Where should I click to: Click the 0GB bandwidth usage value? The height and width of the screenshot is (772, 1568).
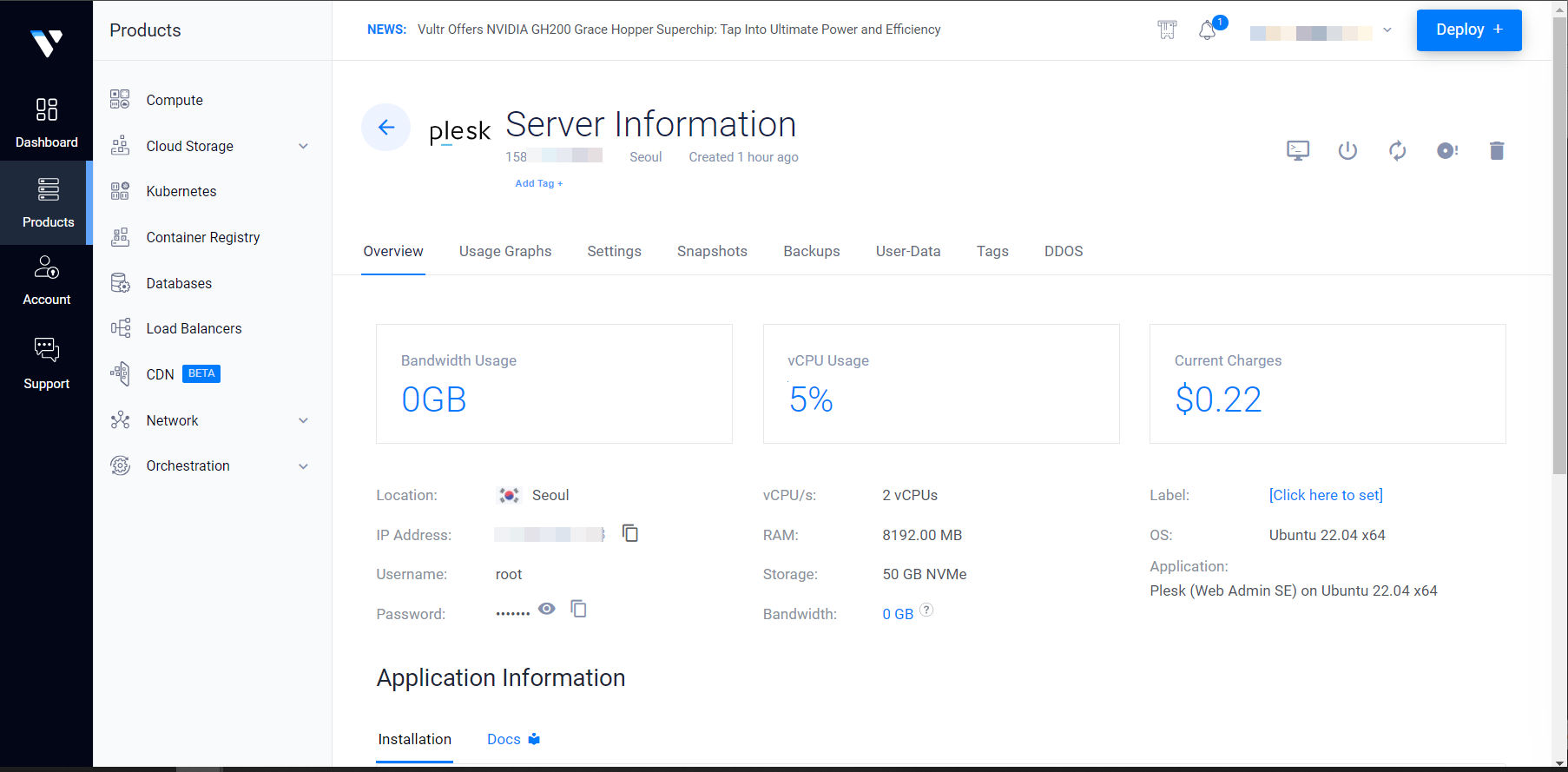click(x=433, y=399)
